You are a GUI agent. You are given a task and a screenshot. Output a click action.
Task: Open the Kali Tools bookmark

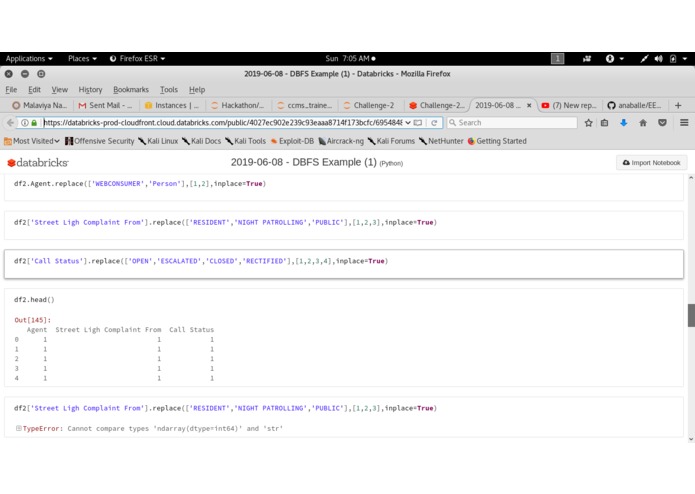246,141
